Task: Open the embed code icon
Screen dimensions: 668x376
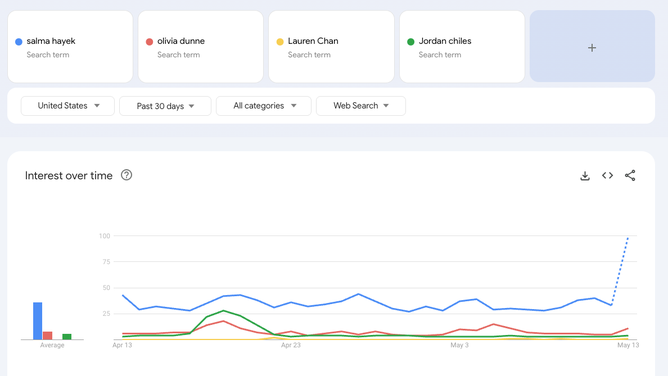Action: click(608, 175)
